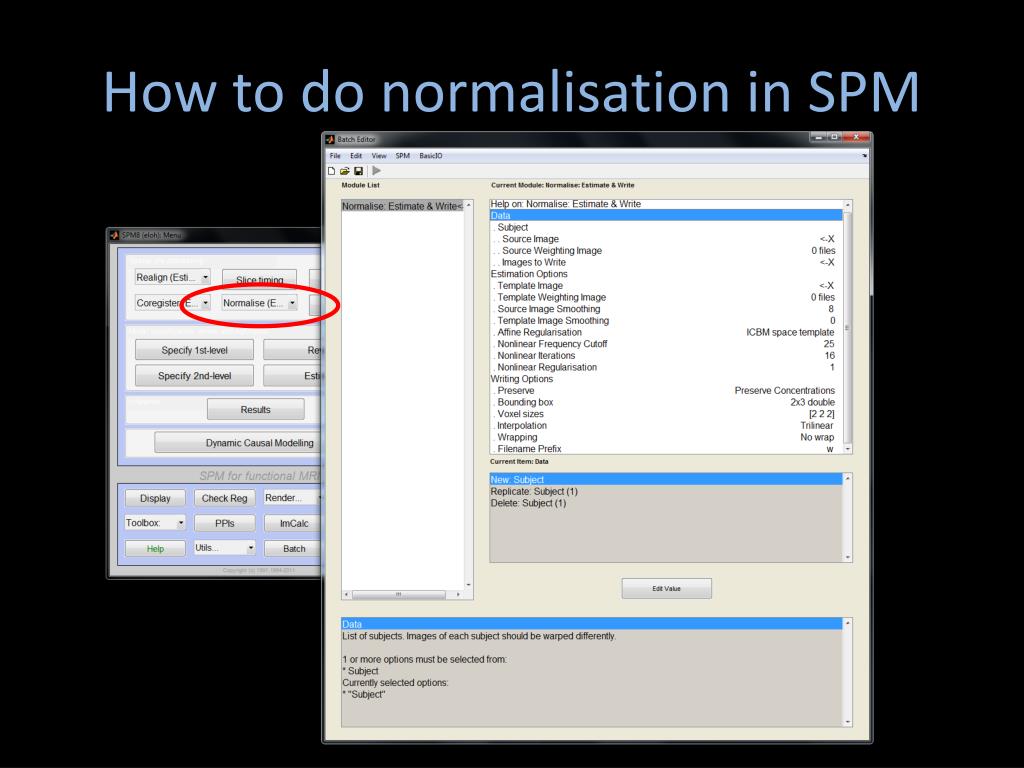Select Template Image Smoothing row

point(666,321)
